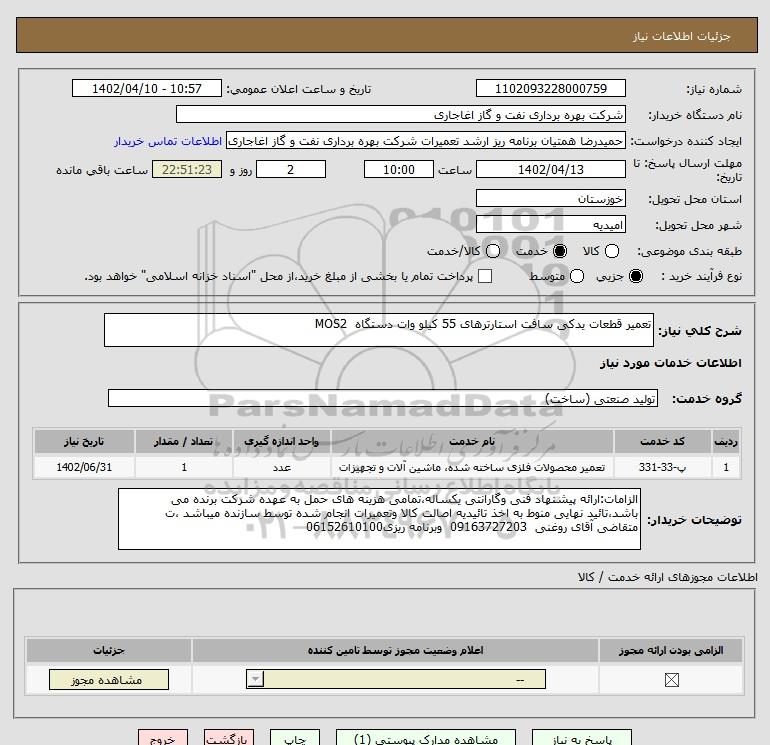Click the deadline date field 1402/04/13

550,169
